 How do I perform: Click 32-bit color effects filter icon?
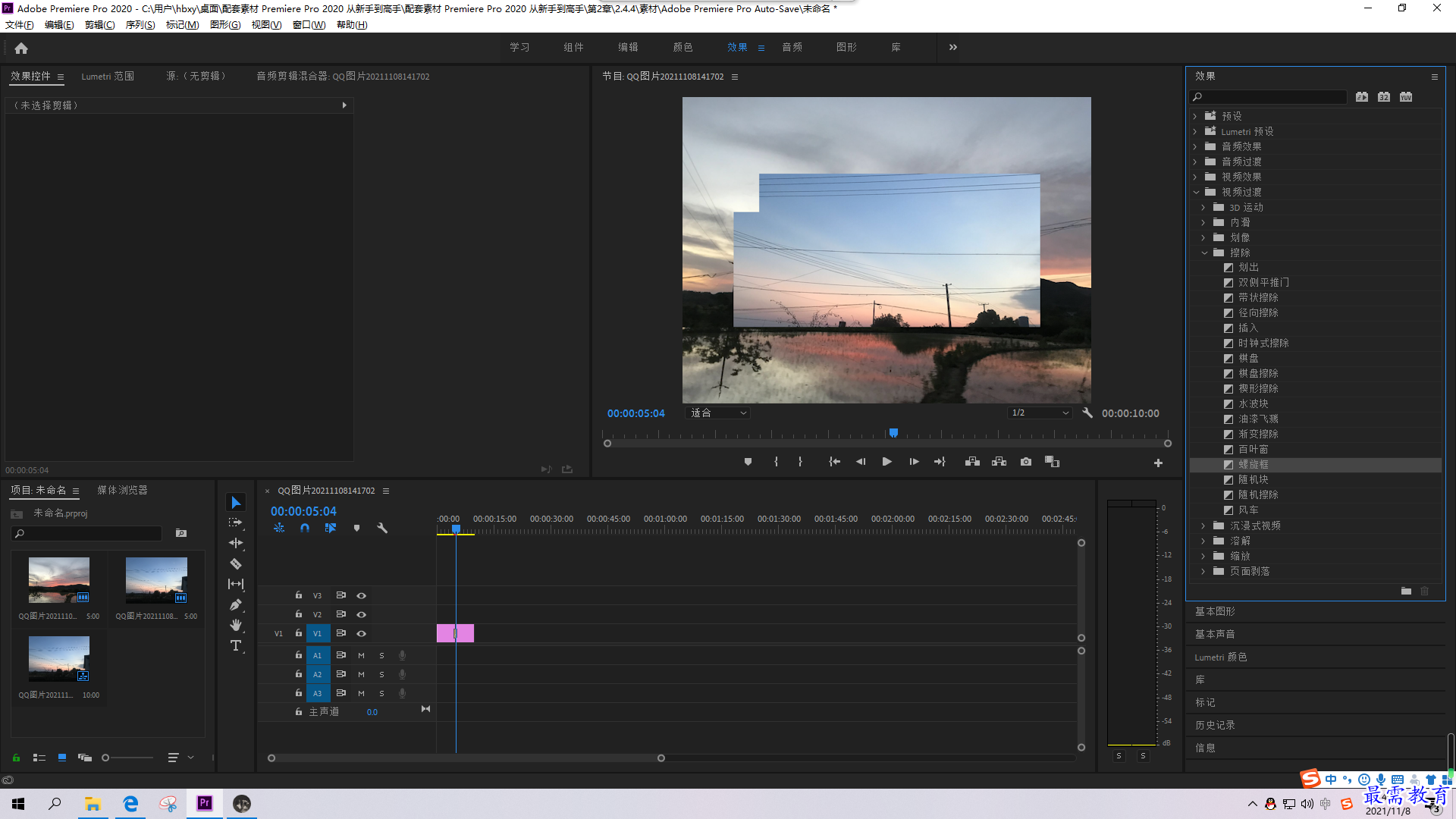click(1384, 97)
